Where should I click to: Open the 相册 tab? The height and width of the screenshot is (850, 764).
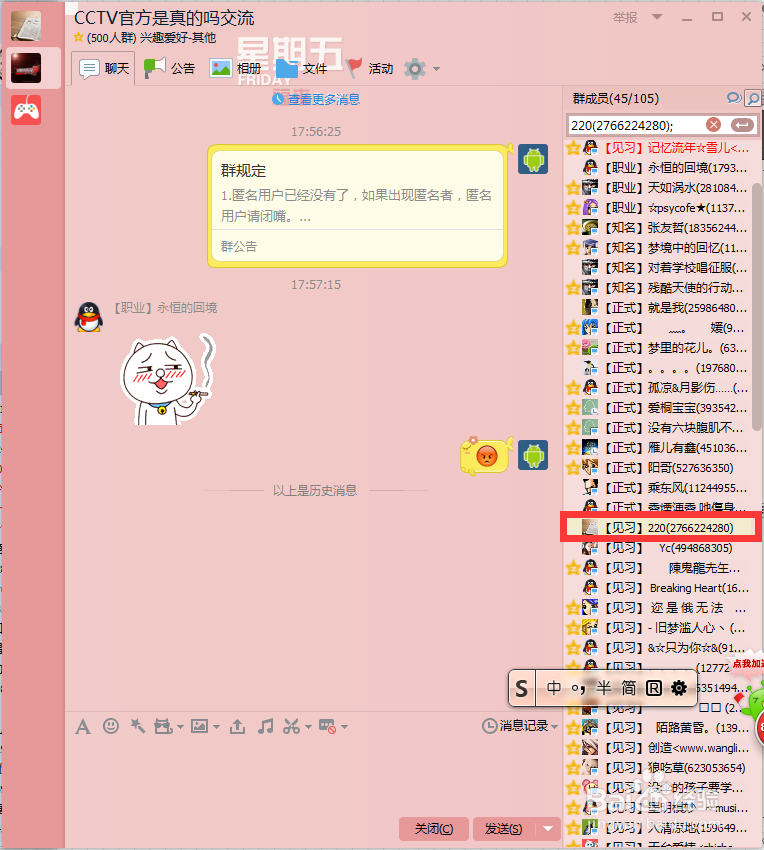pos(235,68)
